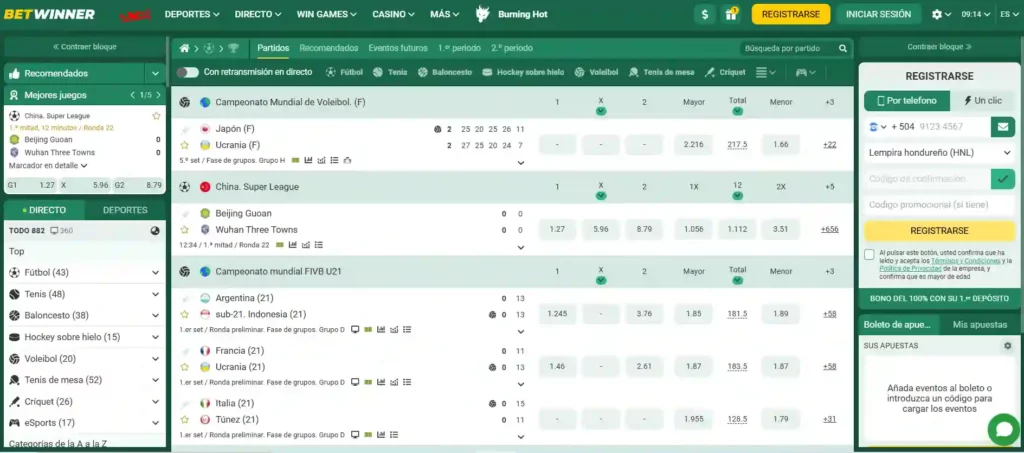Collapse the Recomendados section chevron

click(155, 74)
